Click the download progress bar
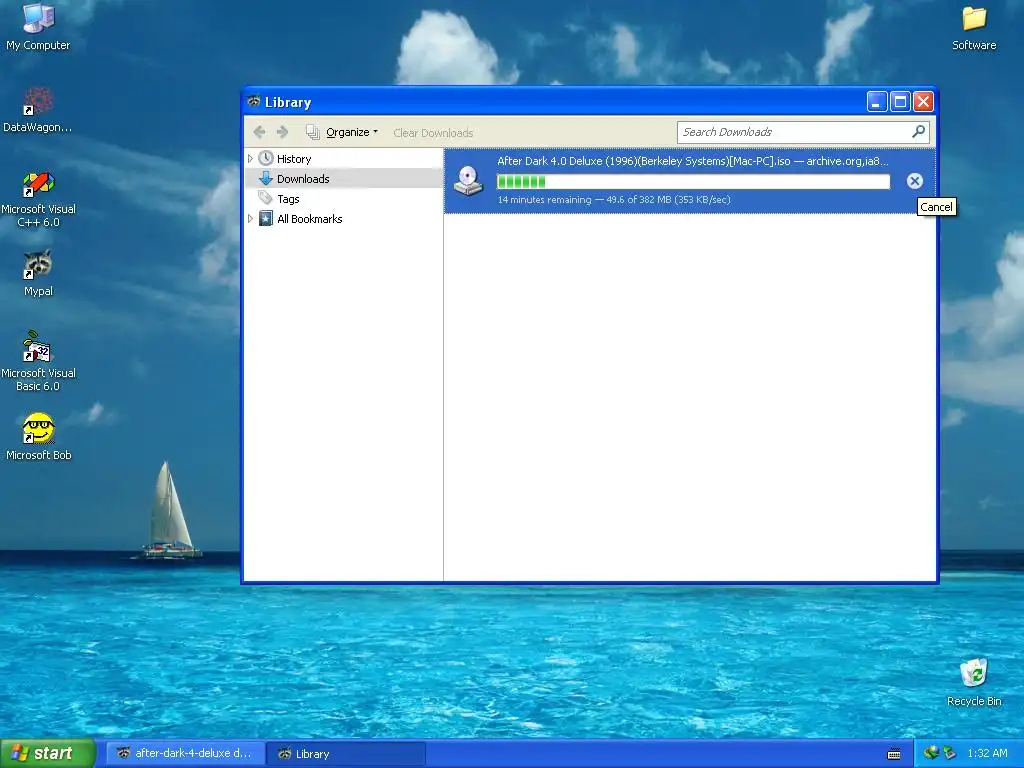 (693, 181)
